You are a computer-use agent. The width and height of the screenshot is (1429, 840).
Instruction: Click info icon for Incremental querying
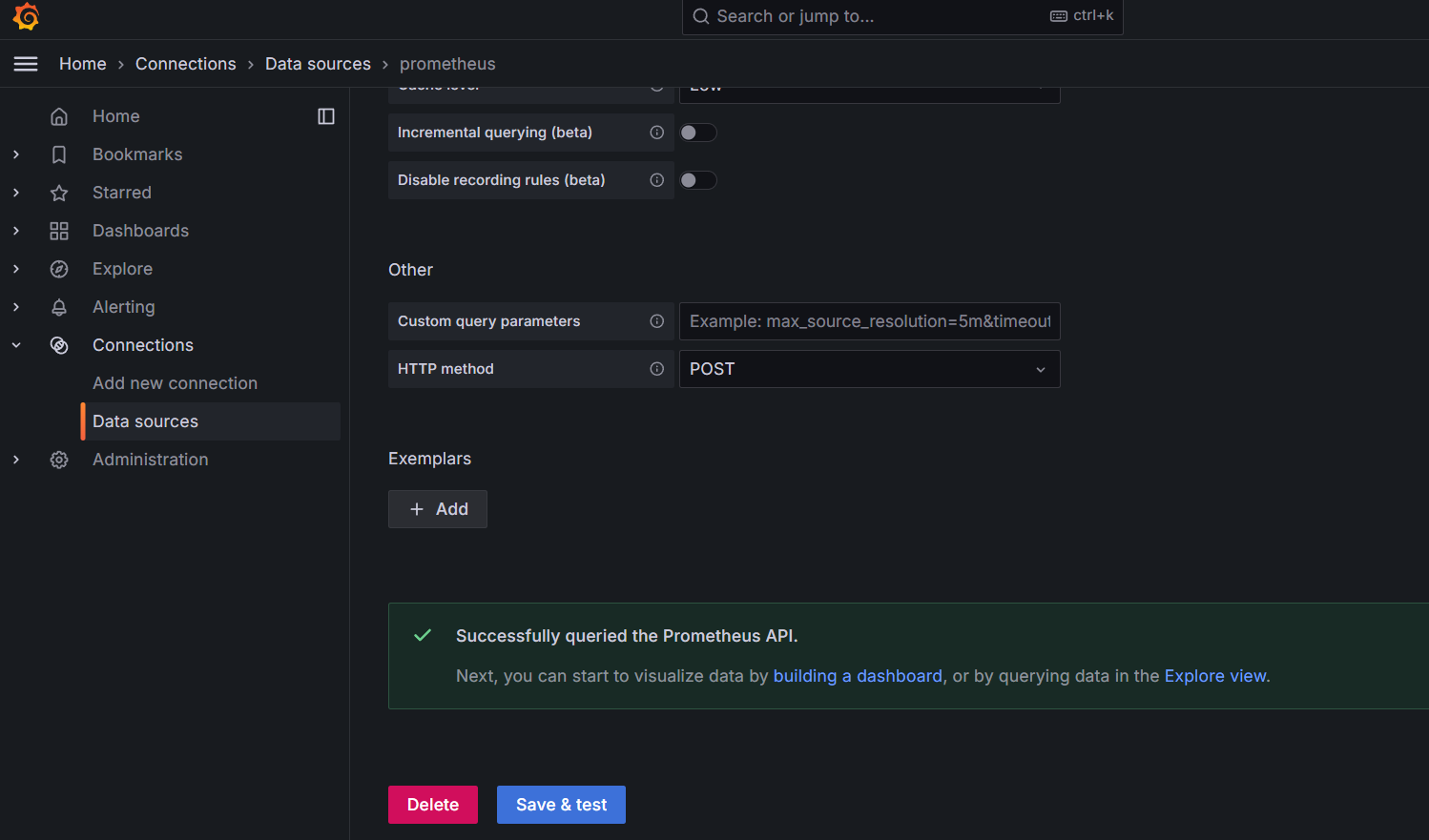(x=656, y=133)
